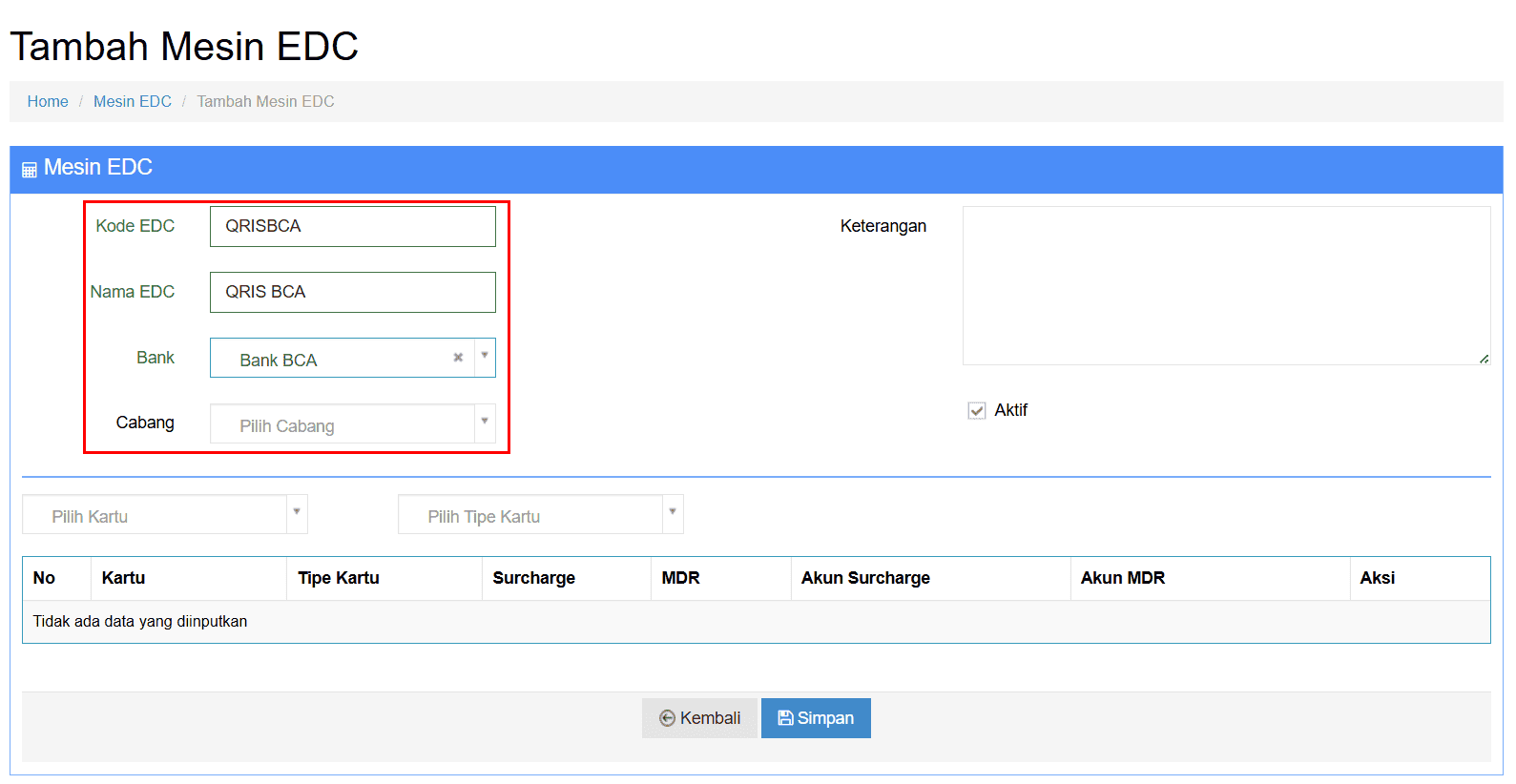Image resolution: width=1516 pixels, height=784 pixels.
Task: Click the Cabang field label
Action: click(145, 423)
